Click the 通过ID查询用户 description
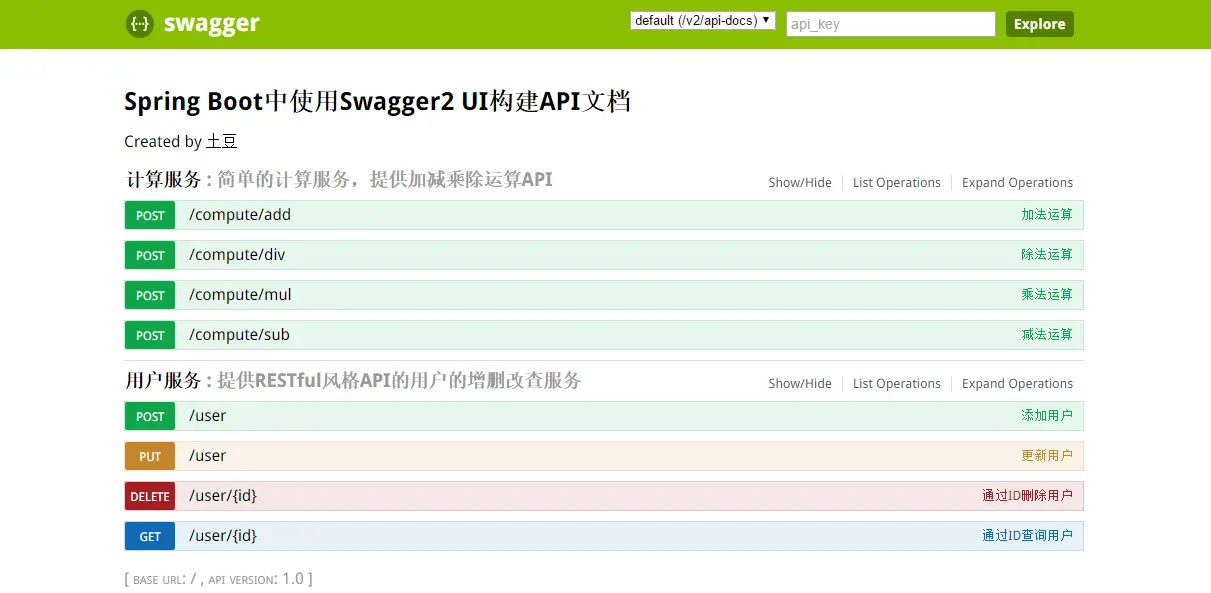This screenshot has width=1211, height=593. pyautogui.click(x=1027, y=536)
